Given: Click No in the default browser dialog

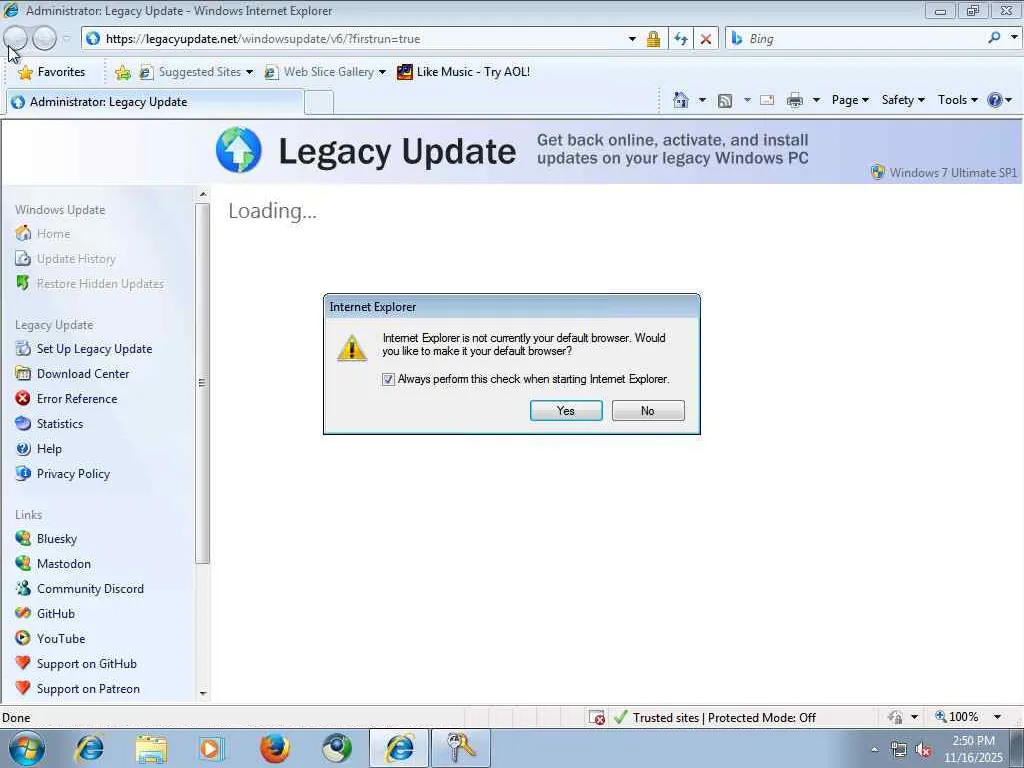Looking at the screenshot, I should (648, 411).
